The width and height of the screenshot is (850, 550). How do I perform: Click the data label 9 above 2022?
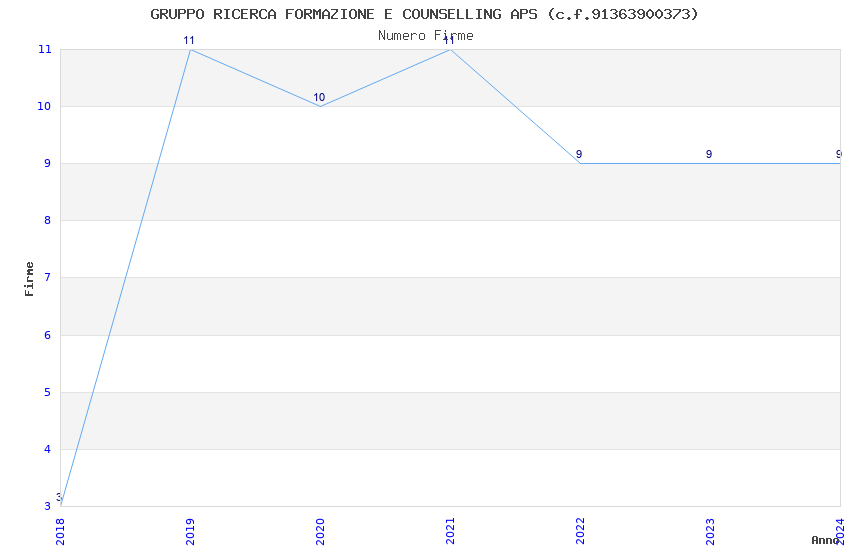point(579,154)
